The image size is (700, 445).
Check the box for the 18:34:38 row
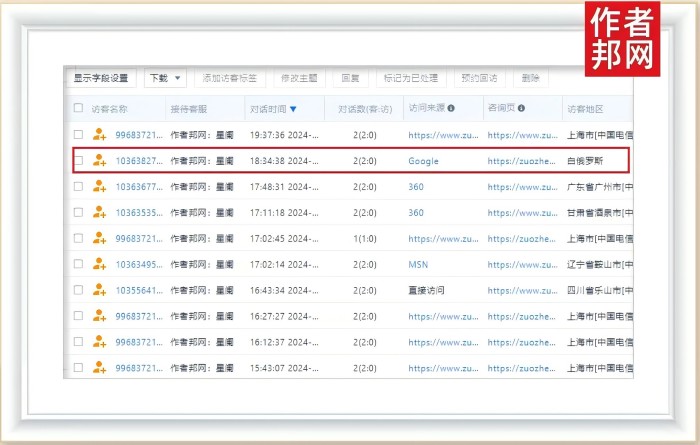click(x=78, y=160)
